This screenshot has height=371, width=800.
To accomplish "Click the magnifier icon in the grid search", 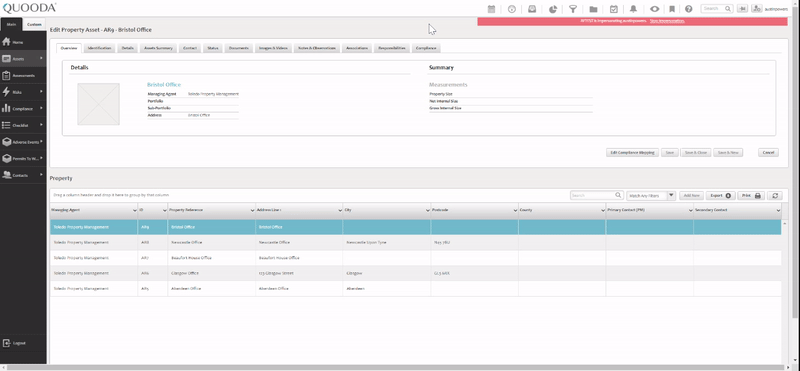I will pyautogui.click(x=618, y=195).
